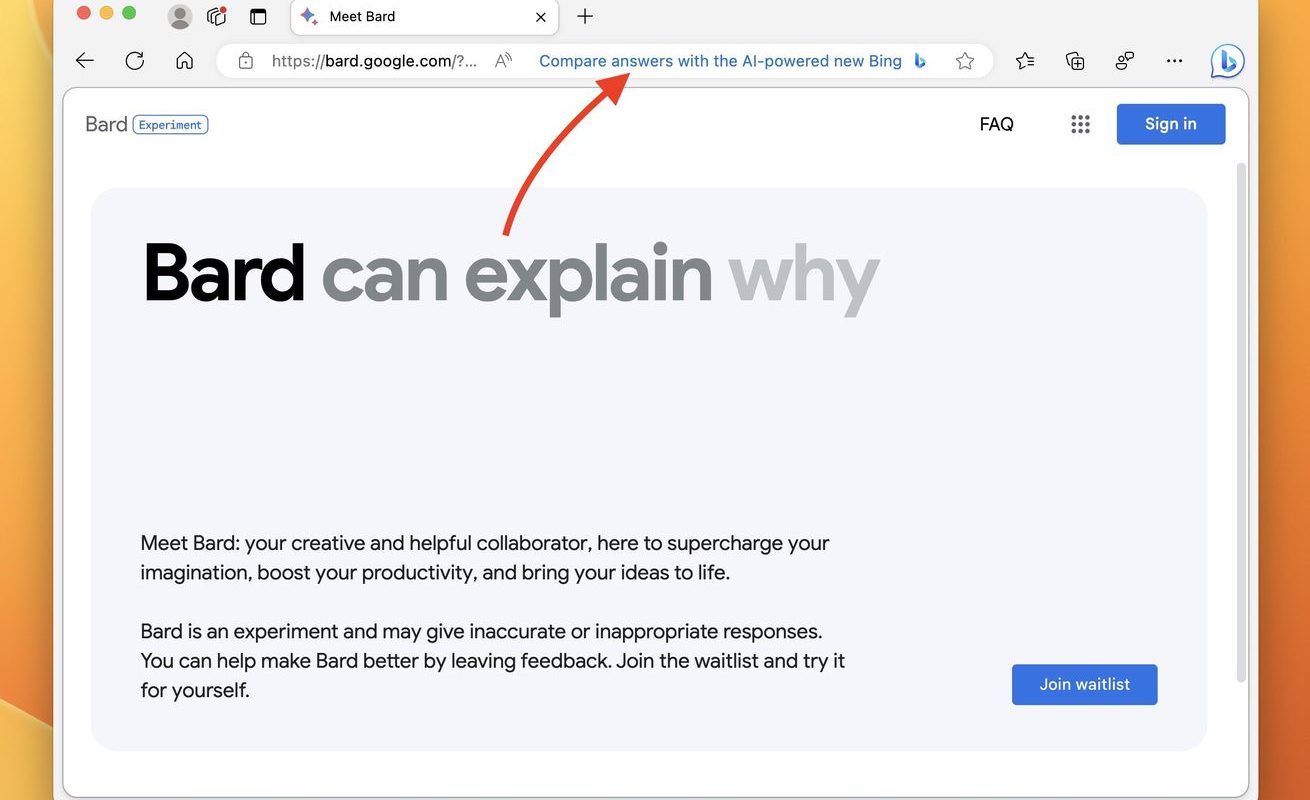Reload the page with refresh icon
The width and height of the screenshot is (1310, 800).
point(135,61)
